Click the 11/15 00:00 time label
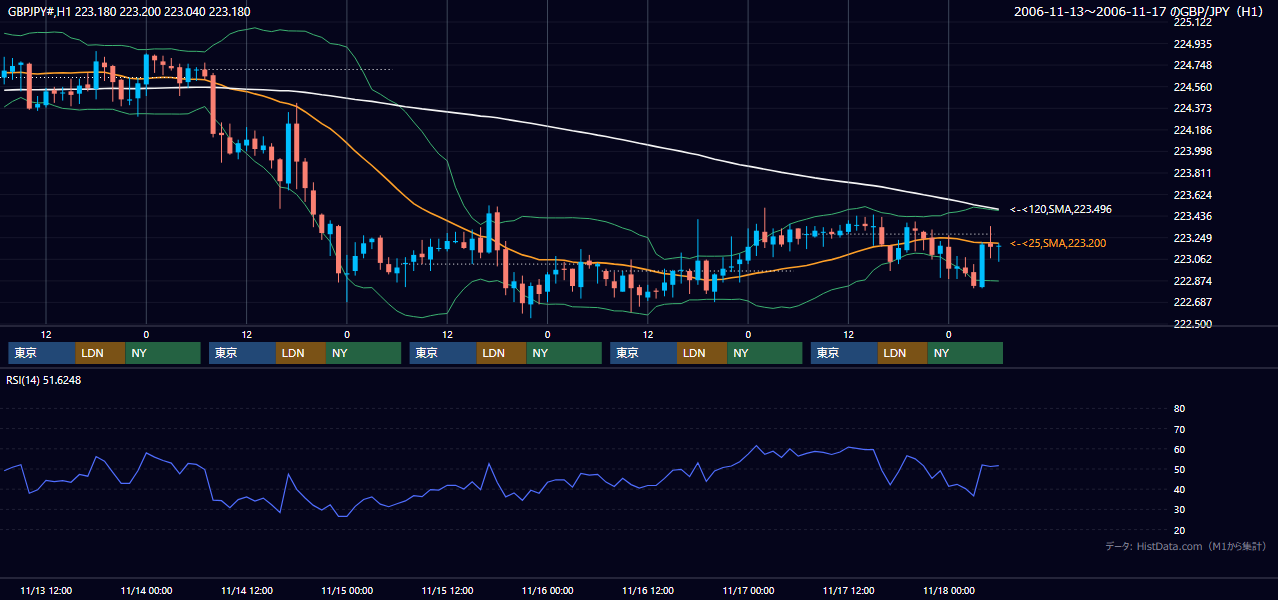Screen dimensions: 1278x600 pos(347,590)
